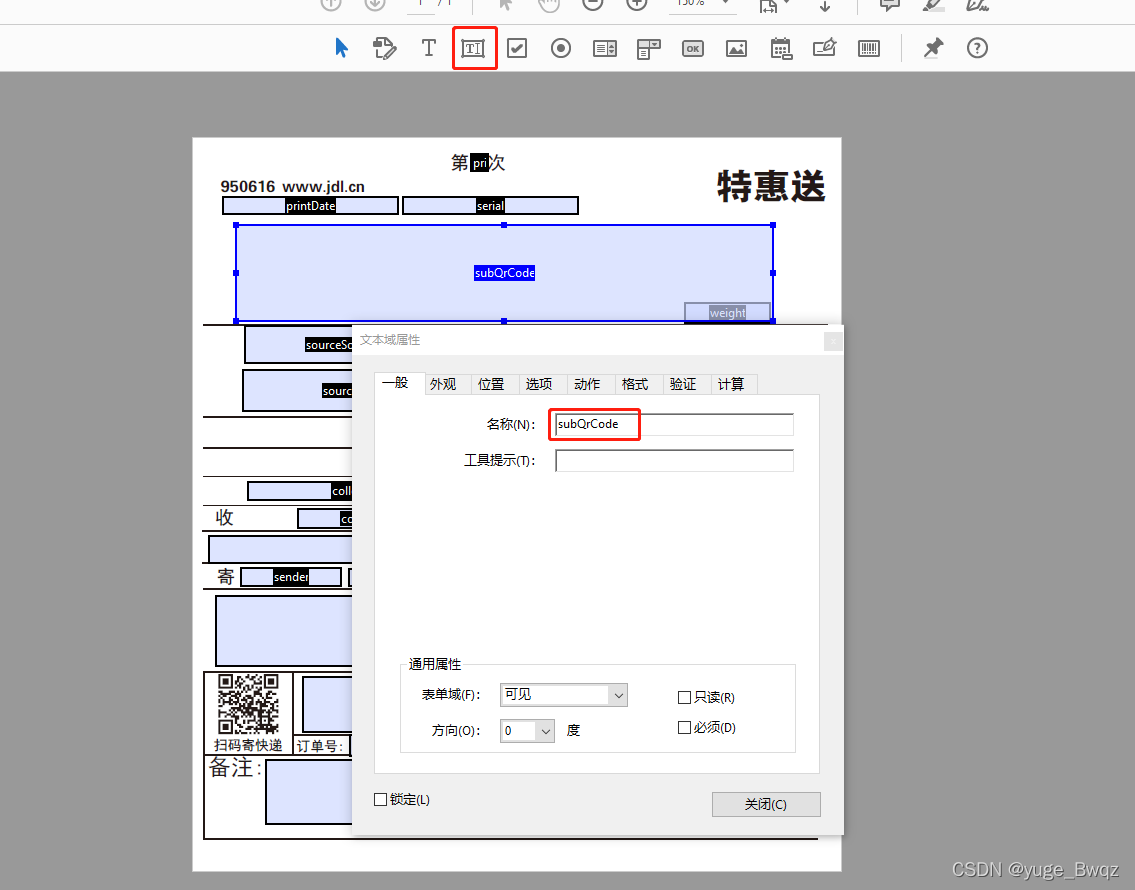Click the 扫码寄快递 label

tap(248, 745)
